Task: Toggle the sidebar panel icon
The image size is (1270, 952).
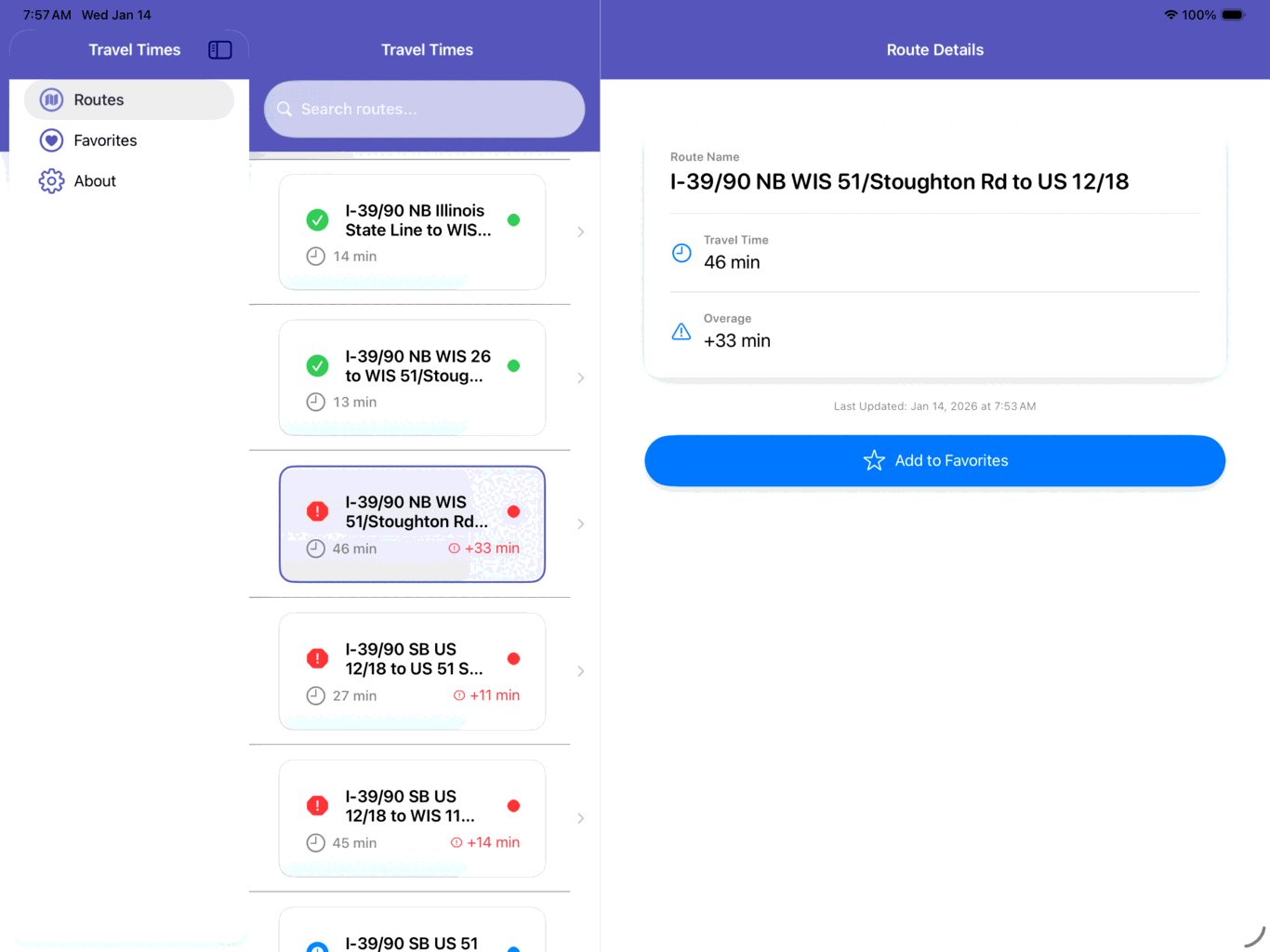Action: click(x=220, y=50)
